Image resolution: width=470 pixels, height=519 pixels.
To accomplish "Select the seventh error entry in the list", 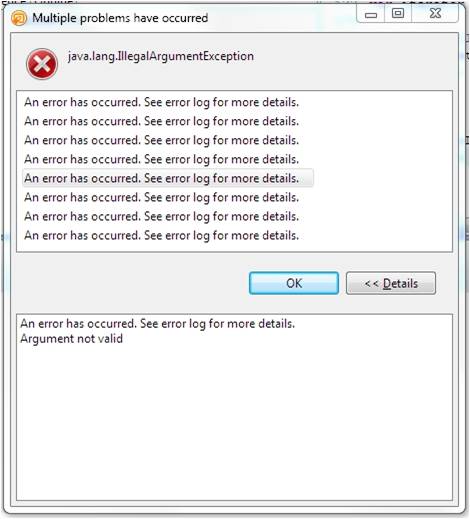I will tap(161, 216).
